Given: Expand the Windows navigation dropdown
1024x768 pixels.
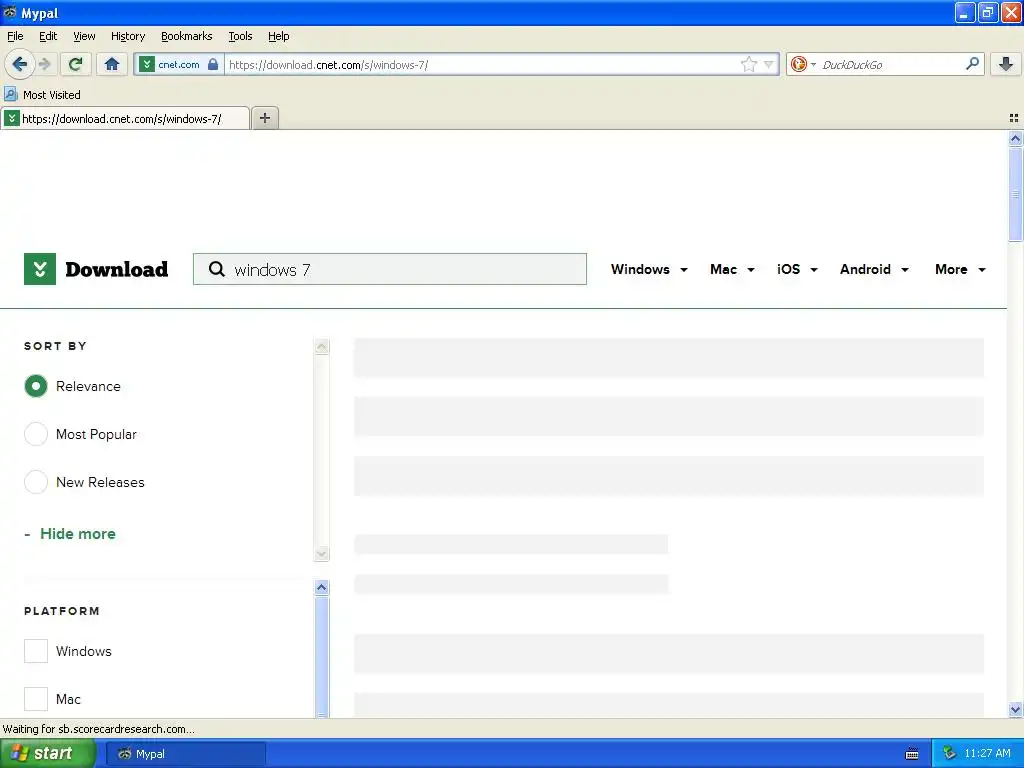Looking at the screenshot, I should pyautogui.click(x=649, y=269).
